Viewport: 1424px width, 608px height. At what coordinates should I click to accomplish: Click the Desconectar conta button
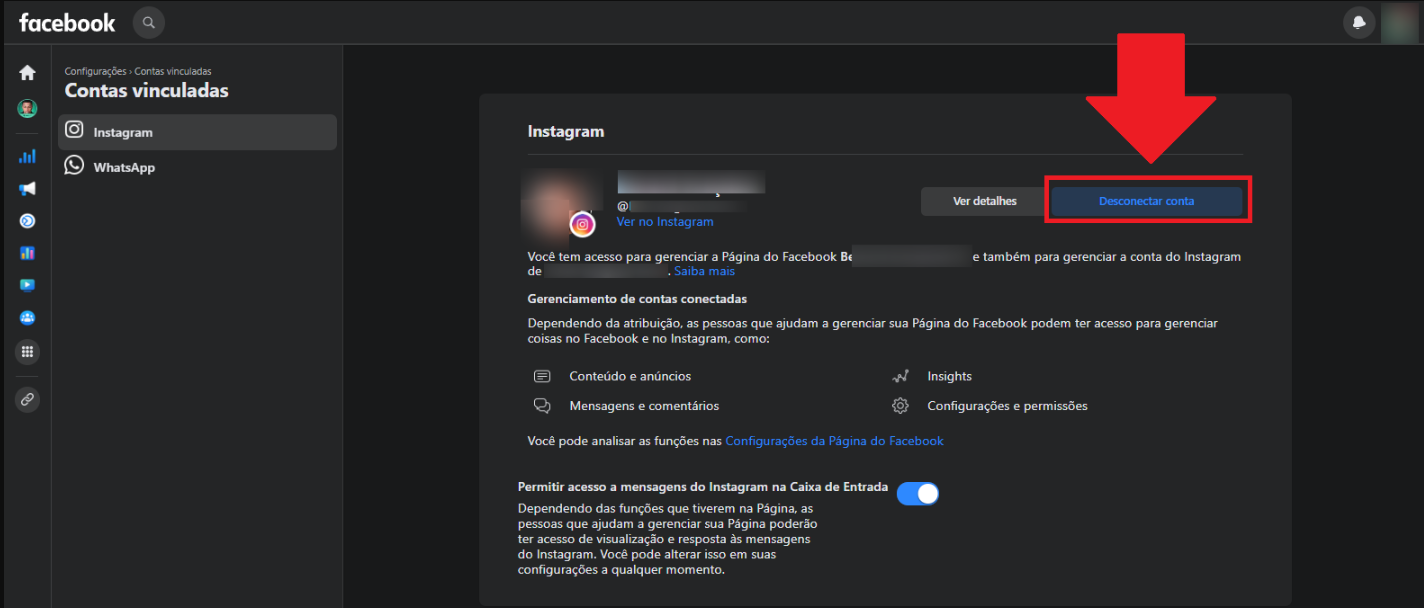point(1146,201)
